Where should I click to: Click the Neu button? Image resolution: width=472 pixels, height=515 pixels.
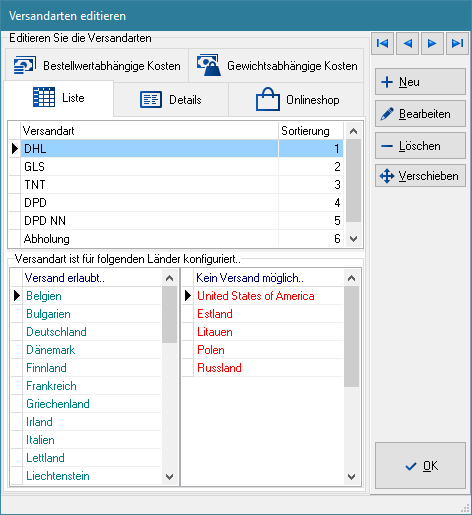pos(420,82)
